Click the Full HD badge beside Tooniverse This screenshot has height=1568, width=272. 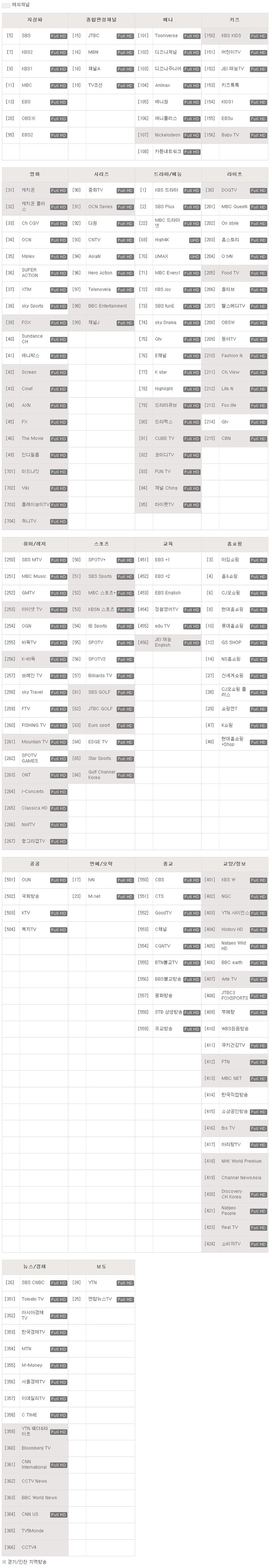click(192, 36)
